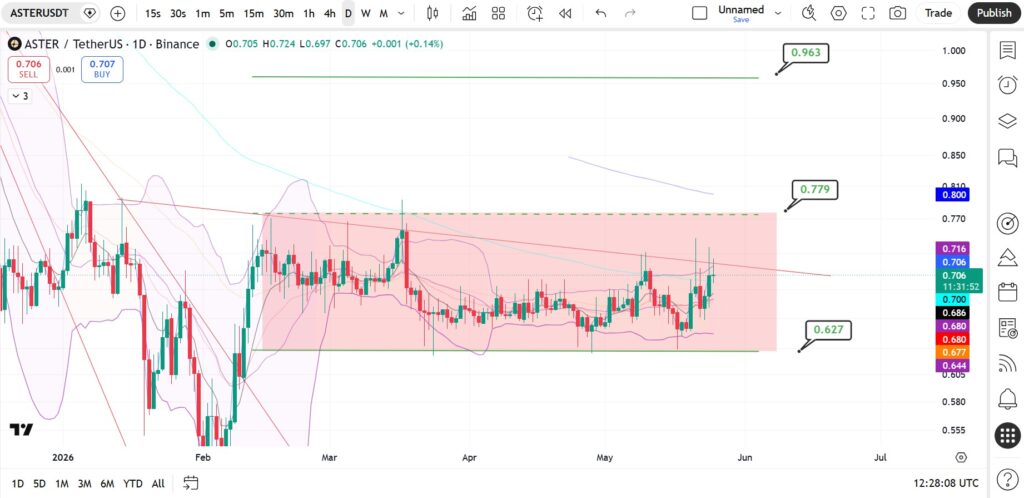
Task: Expand the collapsed indicators legend labeled 3
Action: click(x=20, y=96)
